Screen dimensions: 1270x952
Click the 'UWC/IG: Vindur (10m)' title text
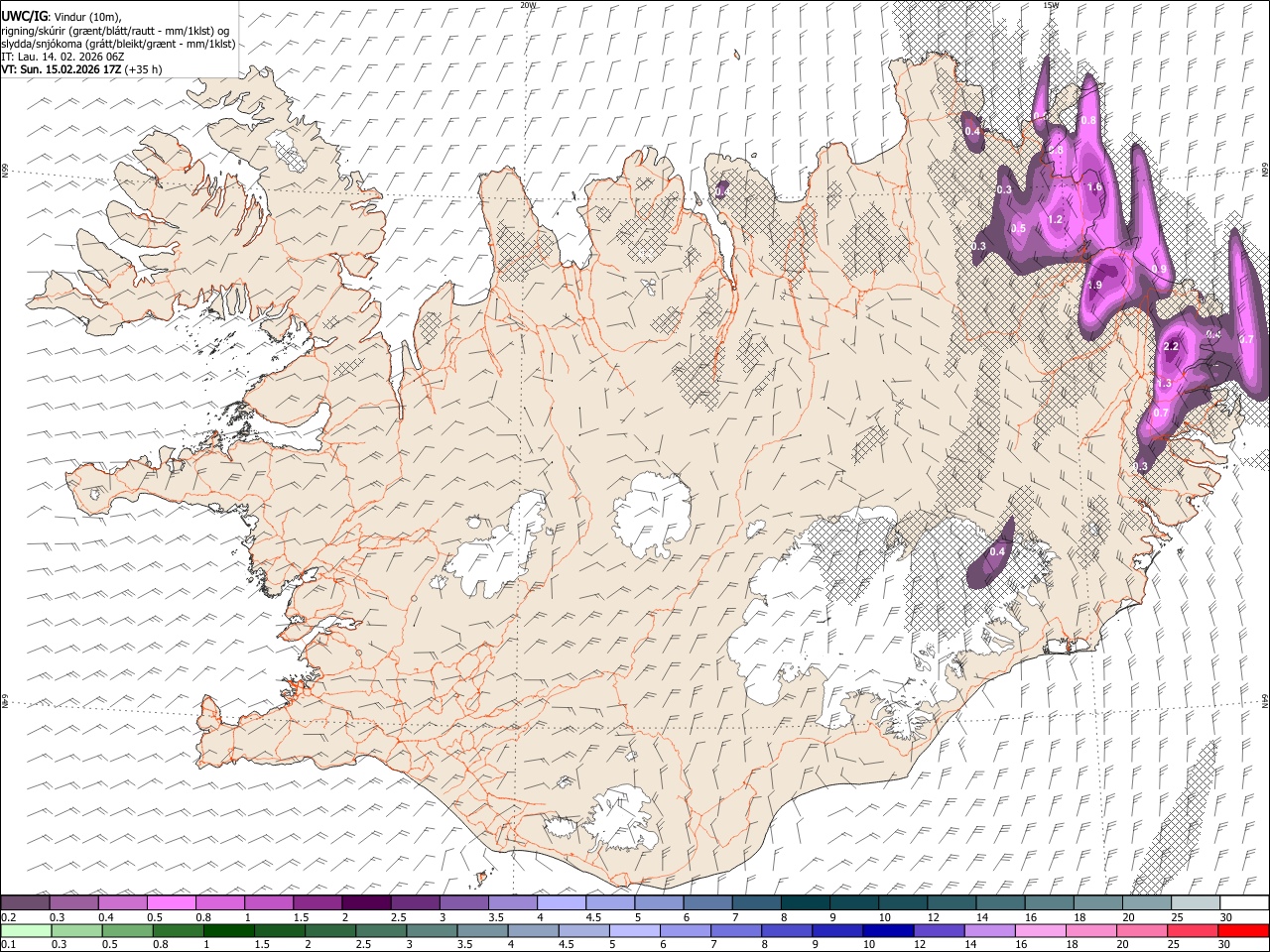coord(62,18)
